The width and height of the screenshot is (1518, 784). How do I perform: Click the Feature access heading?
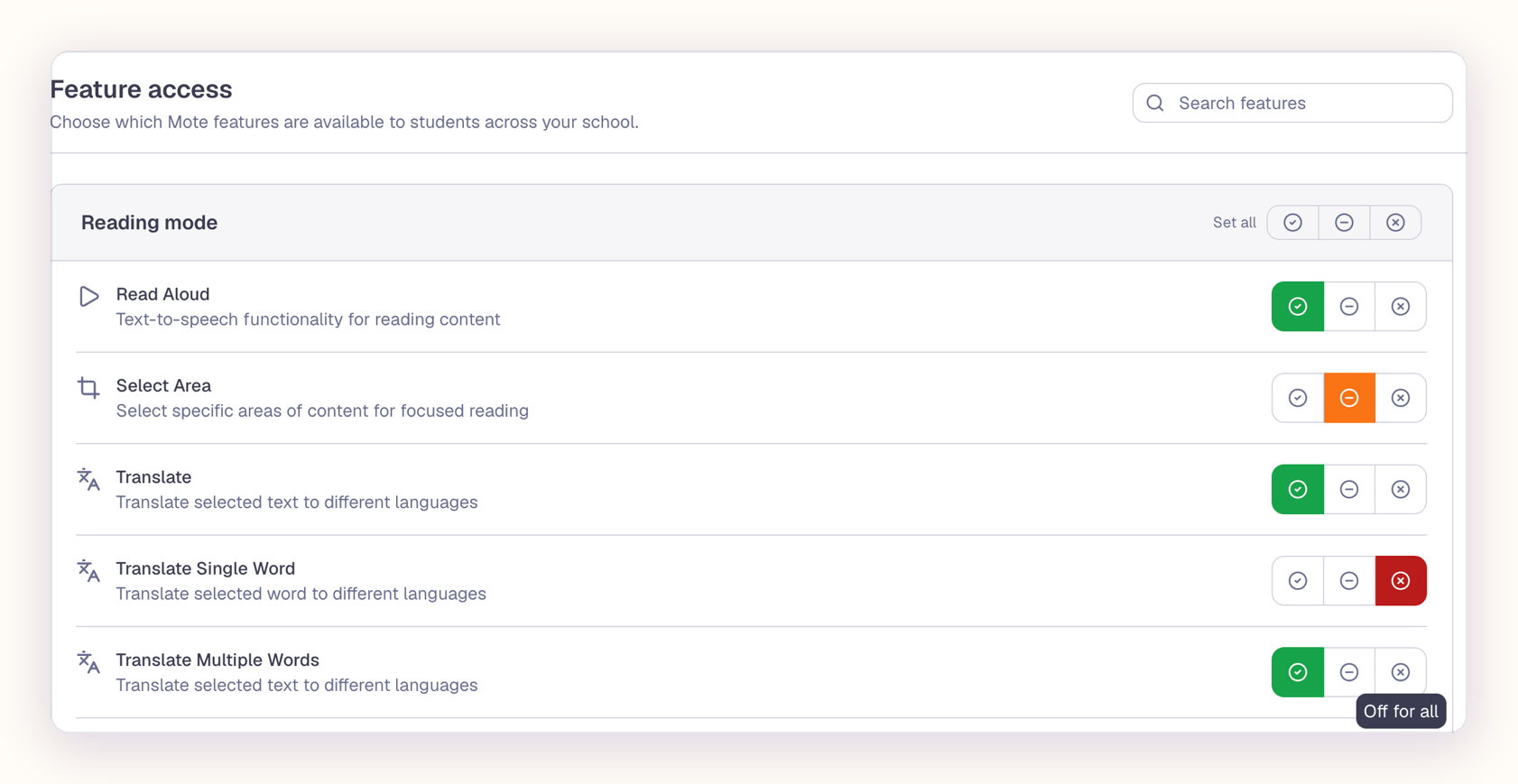pyautogui.click(x=141, y=89)
